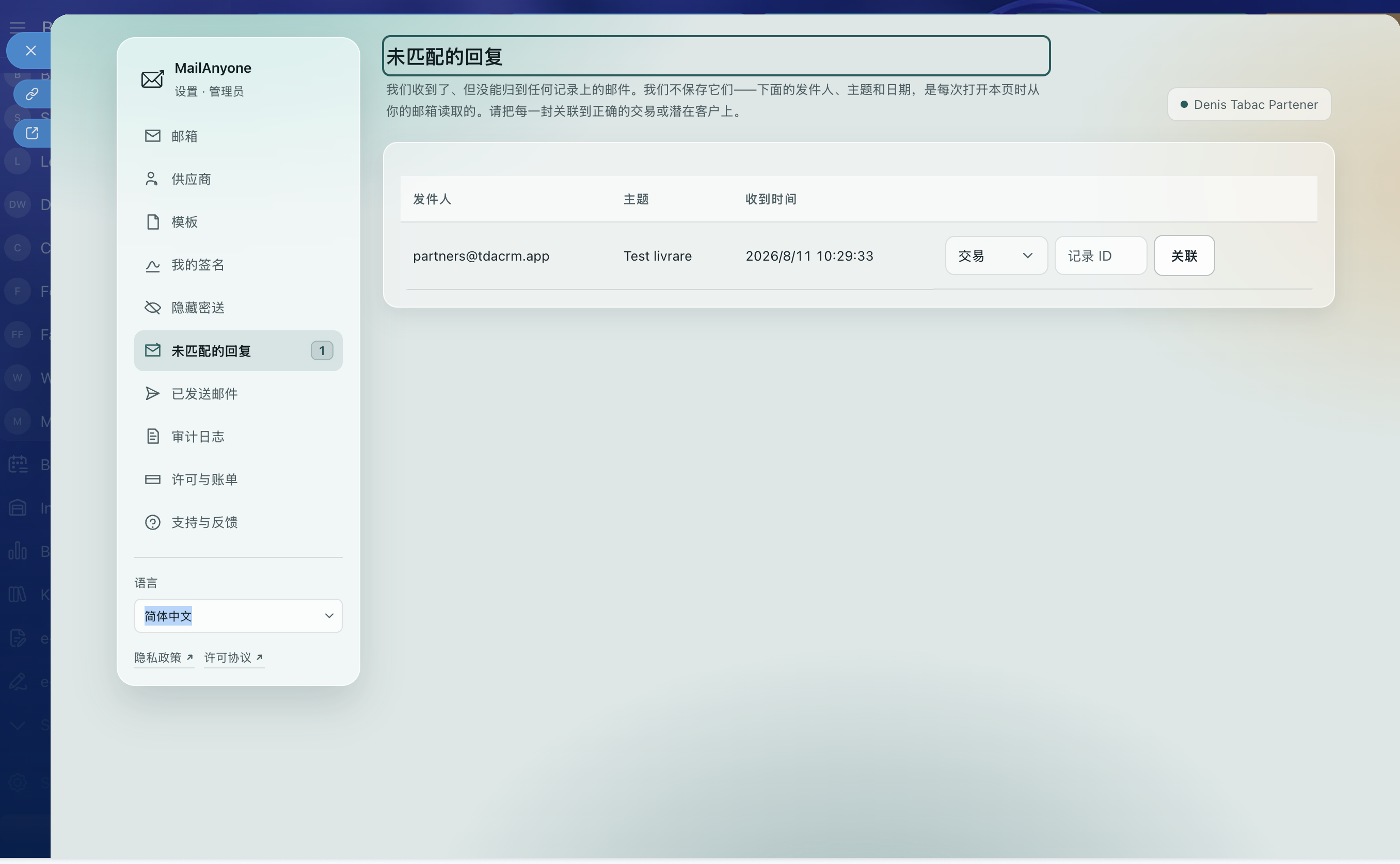Screen dimensions: 1400x864
Task: Click the Denis Tabac Partener badge
Action: pyautogui.click(x=1249, y=105)
